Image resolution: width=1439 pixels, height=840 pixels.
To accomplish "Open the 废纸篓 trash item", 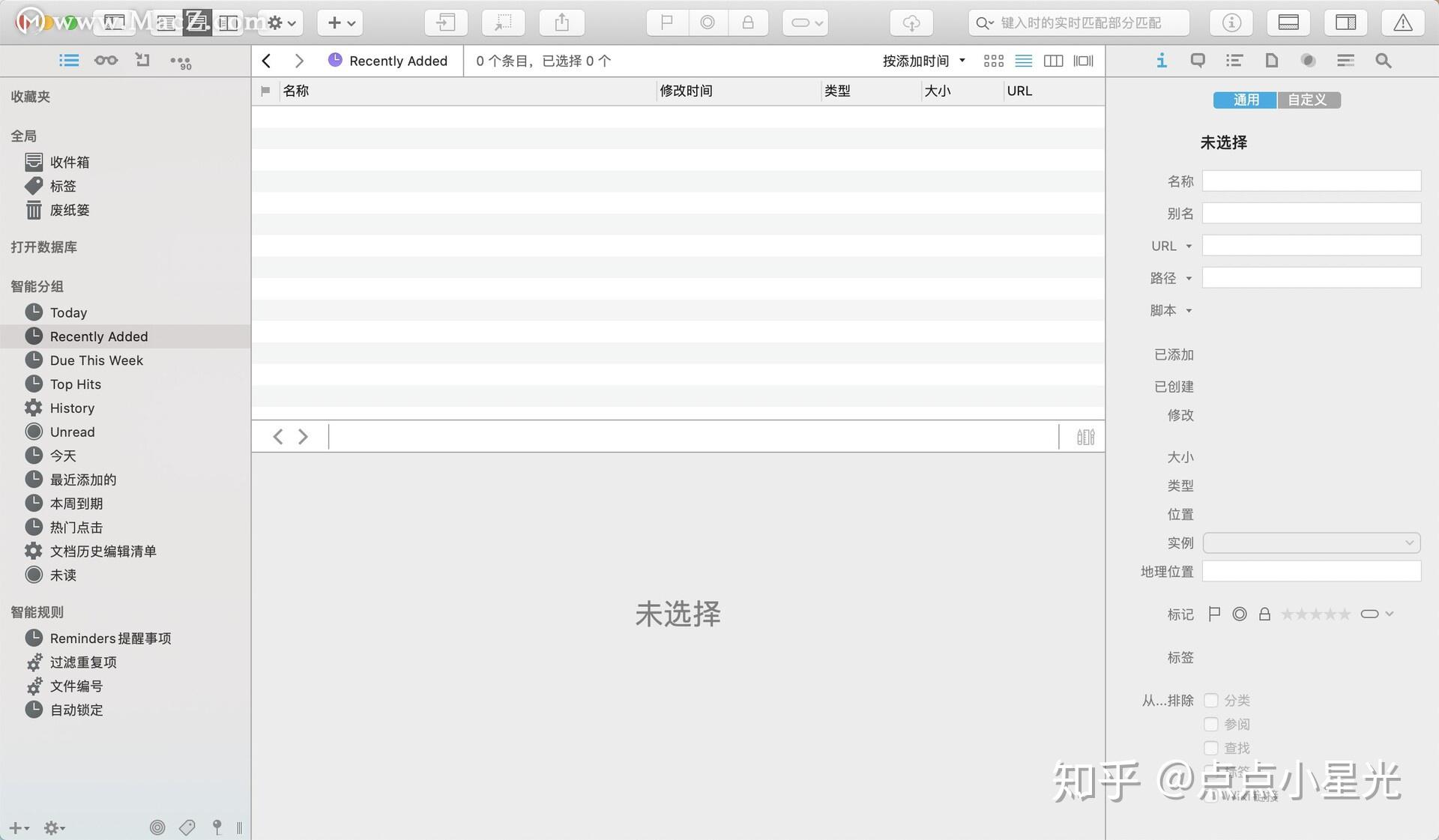I will [x=70, y=211].
